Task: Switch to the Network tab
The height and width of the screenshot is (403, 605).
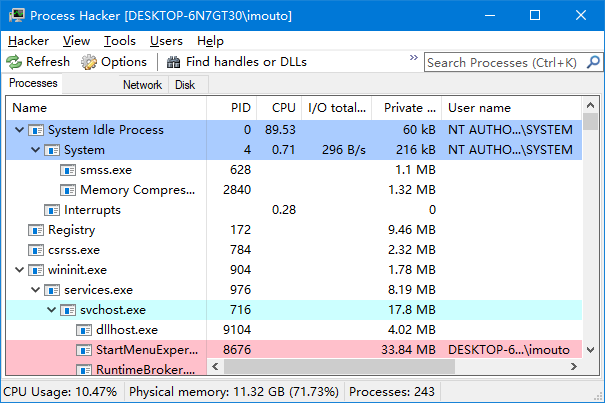Action: pyautogui.click(x=142, y=85)
